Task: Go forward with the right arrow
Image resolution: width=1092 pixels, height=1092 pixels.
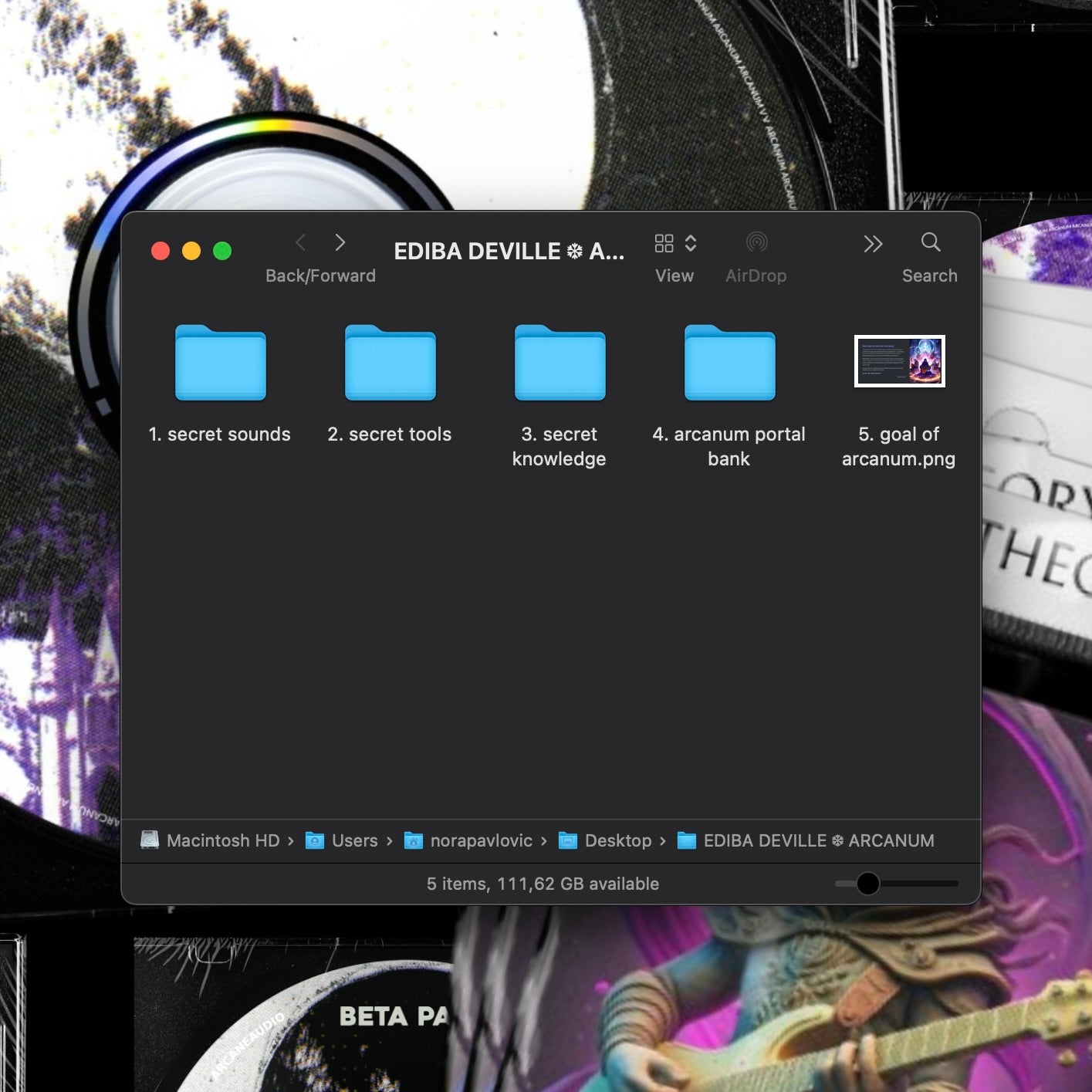Action: [x=340, y=242]
